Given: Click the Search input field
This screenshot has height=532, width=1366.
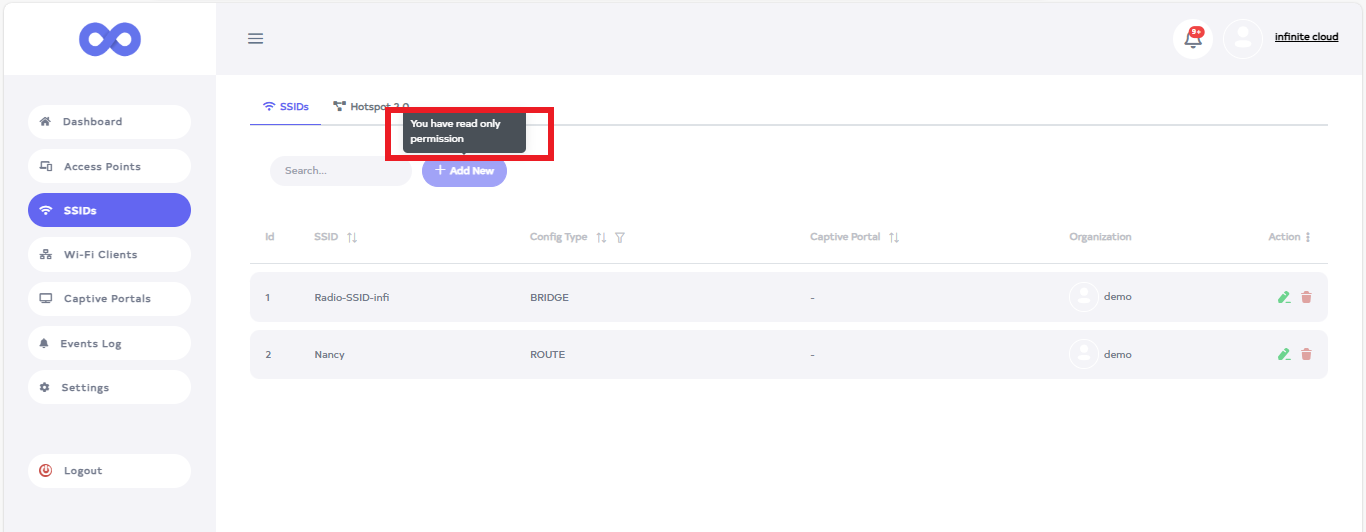Looking at the screenshot, I should (340, 171).
